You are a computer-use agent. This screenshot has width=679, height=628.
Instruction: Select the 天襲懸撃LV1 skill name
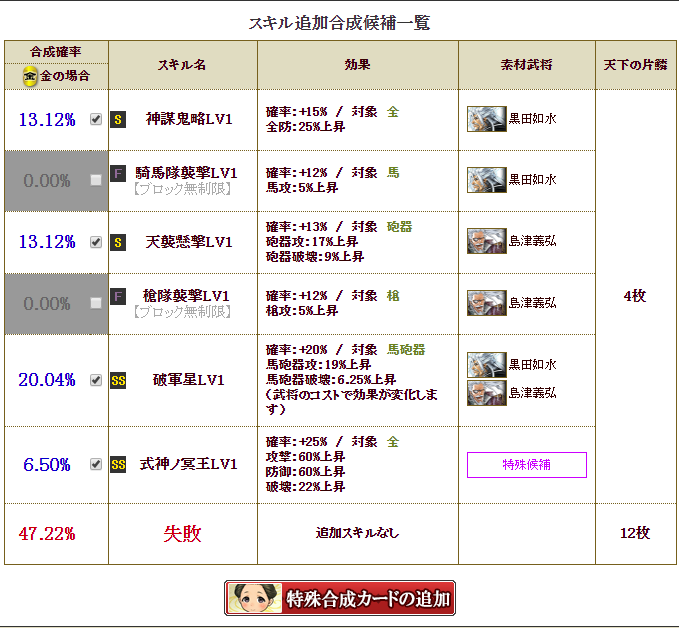pos(189,242)
